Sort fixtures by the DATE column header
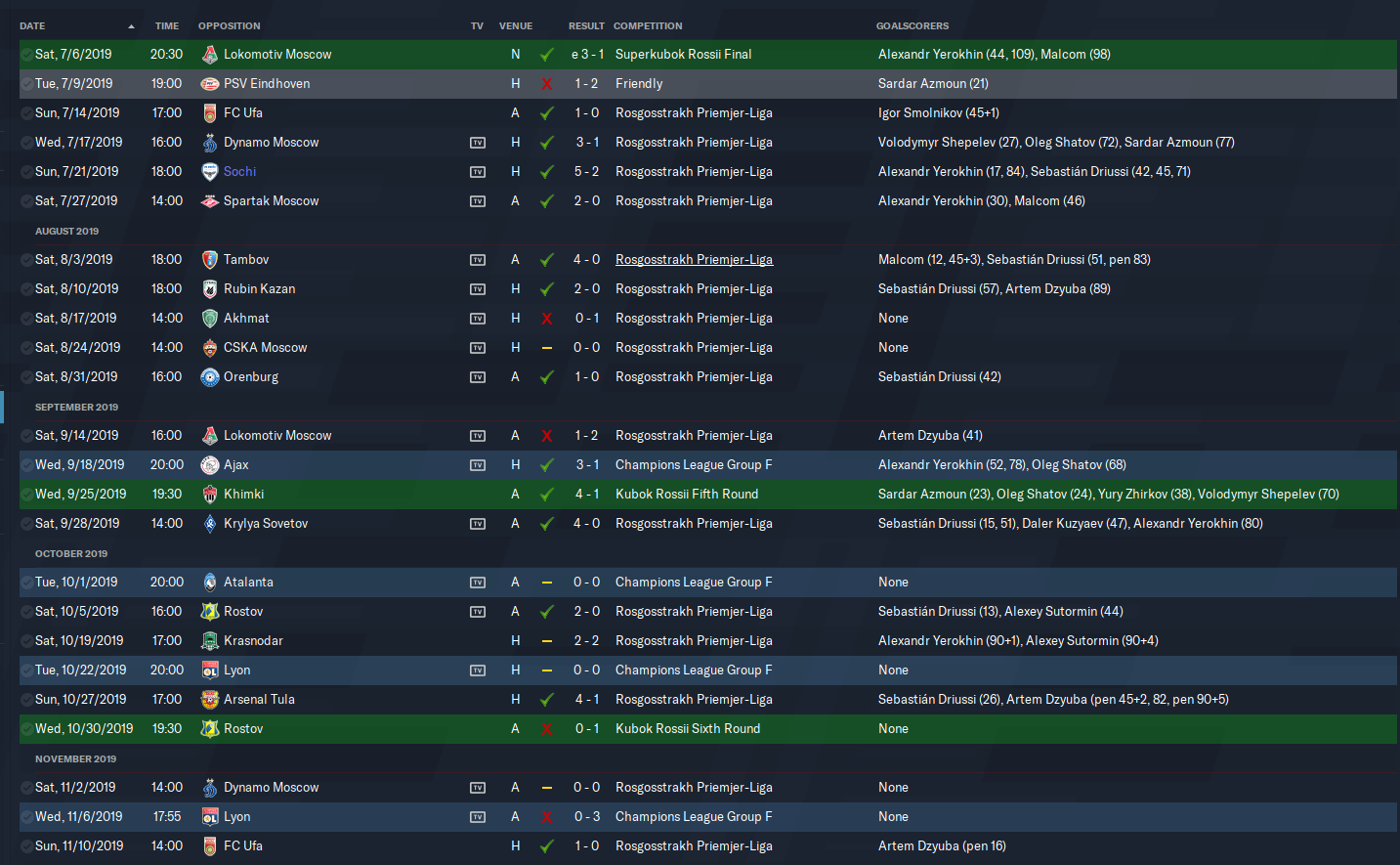The width and height of the screenshot is (1400, 865). (x=32, y=26)
